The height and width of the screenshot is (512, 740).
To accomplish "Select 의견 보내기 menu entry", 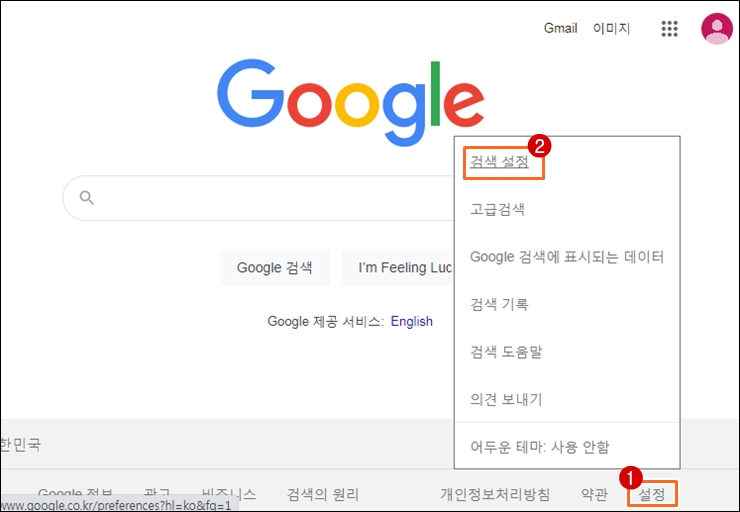I will point(506,399).
